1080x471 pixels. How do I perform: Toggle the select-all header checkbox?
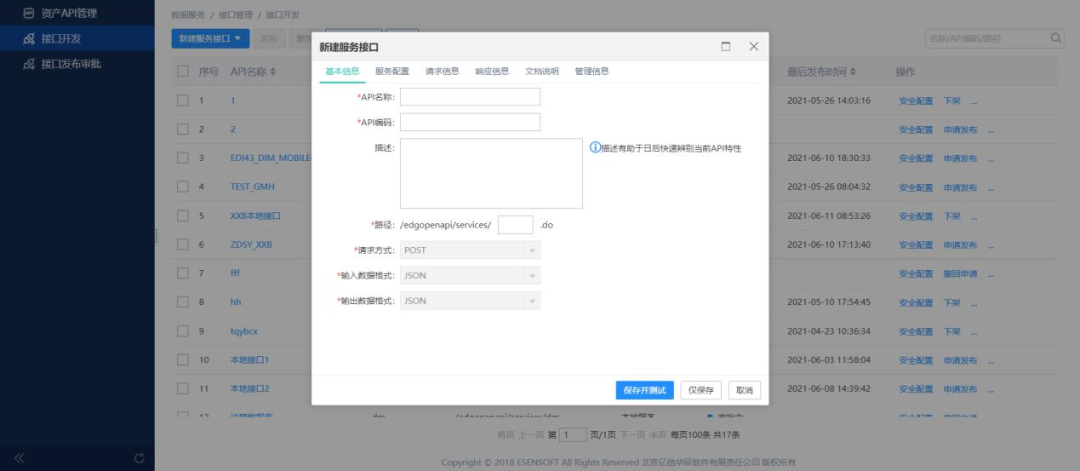click(x=183, y=72)
